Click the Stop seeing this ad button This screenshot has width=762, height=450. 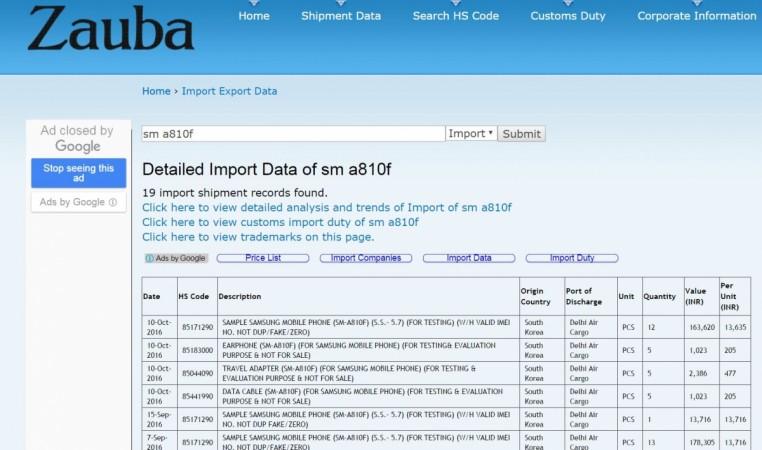coord(78,172)
